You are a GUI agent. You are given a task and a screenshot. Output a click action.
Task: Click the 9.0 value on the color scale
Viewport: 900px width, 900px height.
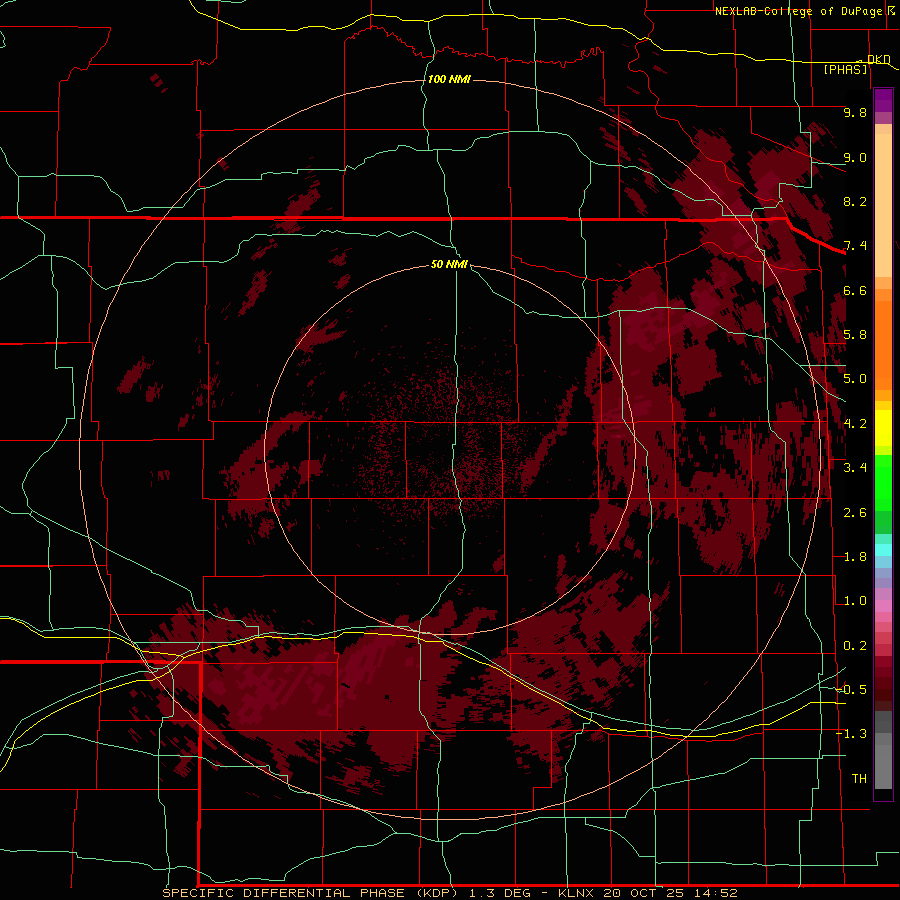[x=855, y=157]
